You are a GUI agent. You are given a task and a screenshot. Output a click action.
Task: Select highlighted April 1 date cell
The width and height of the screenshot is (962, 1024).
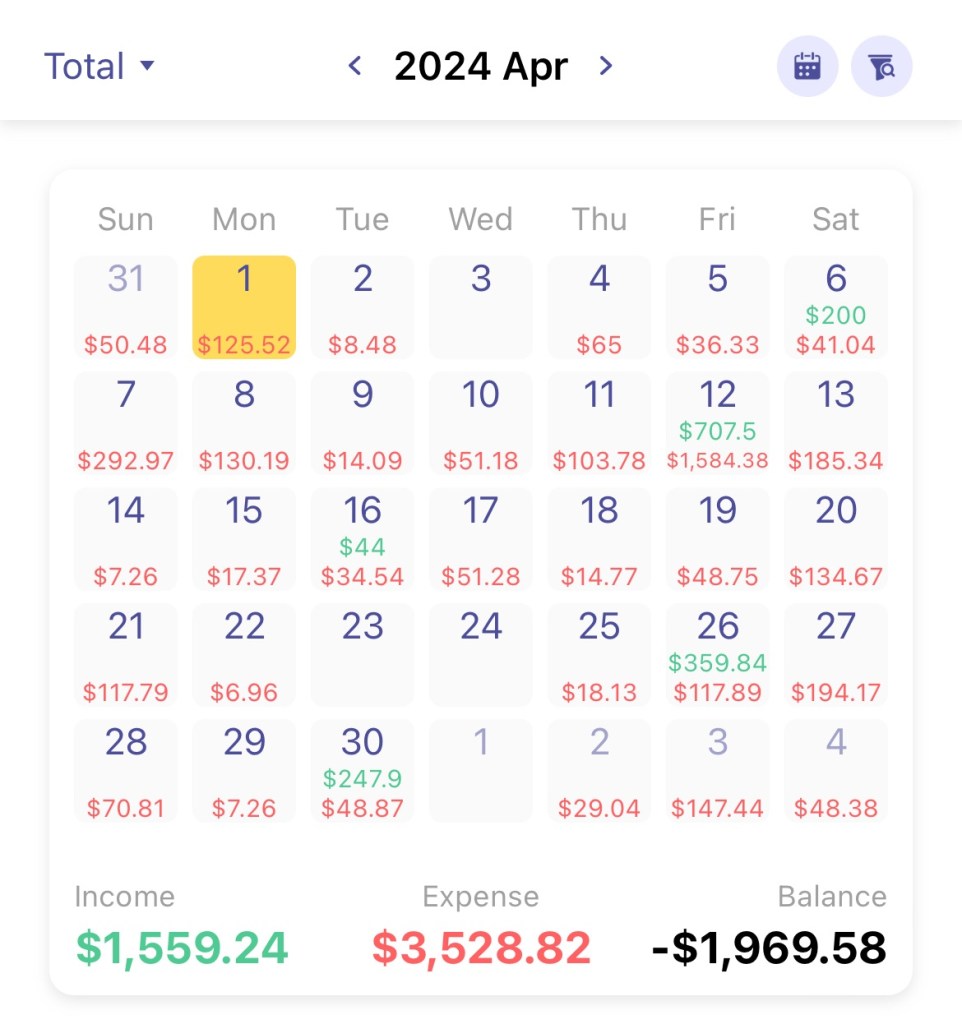click(x=244, y=307)
